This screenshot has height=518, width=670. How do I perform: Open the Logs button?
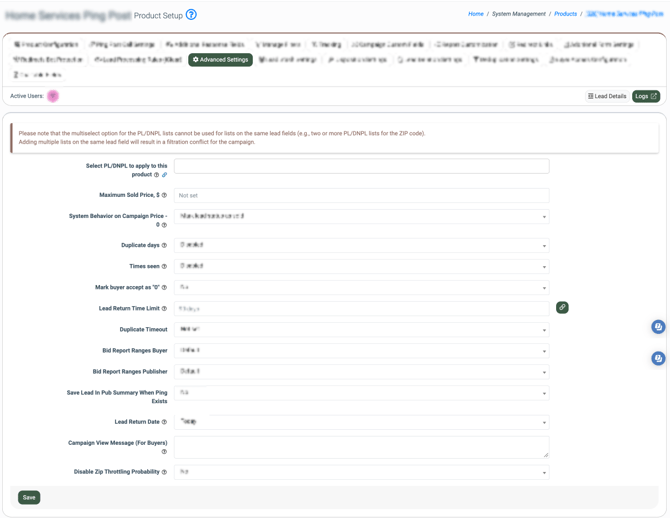646,96
